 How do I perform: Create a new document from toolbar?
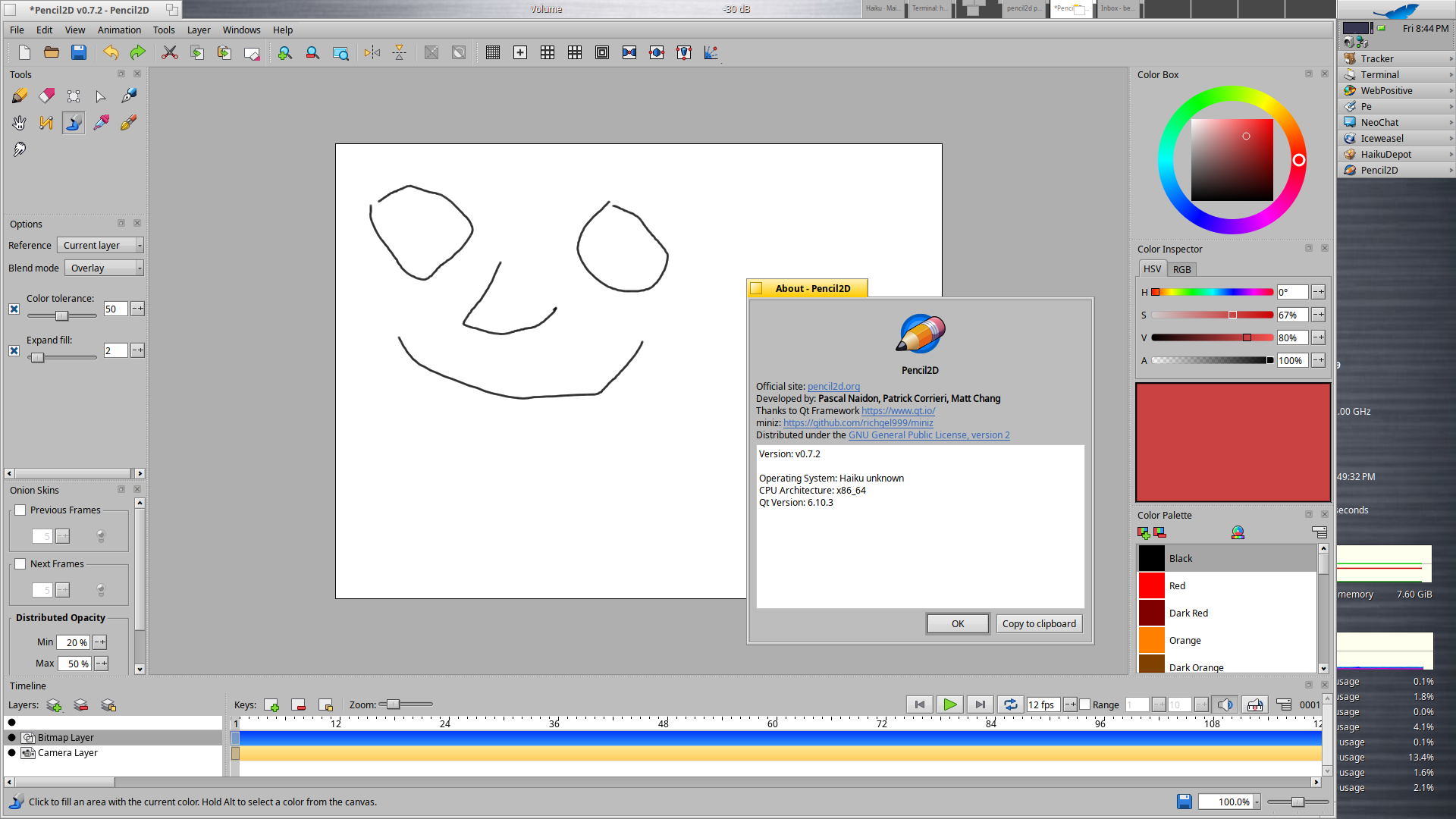pos(24,52)
